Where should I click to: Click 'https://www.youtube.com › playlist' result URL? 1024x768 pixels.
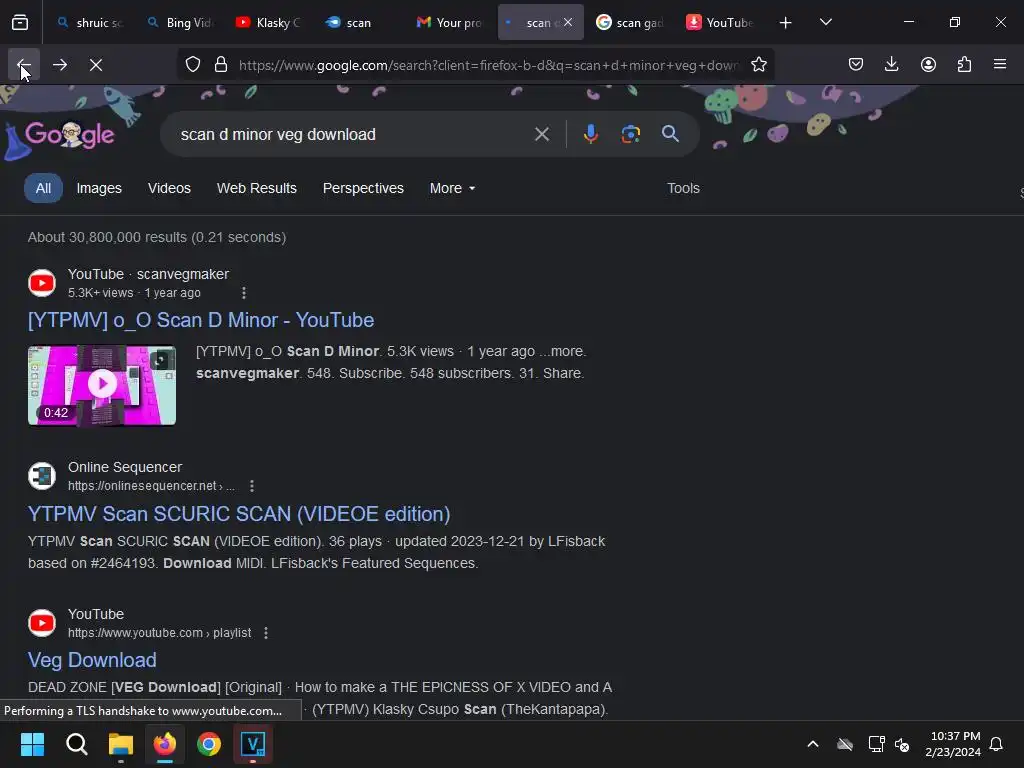tap(159, 633)
